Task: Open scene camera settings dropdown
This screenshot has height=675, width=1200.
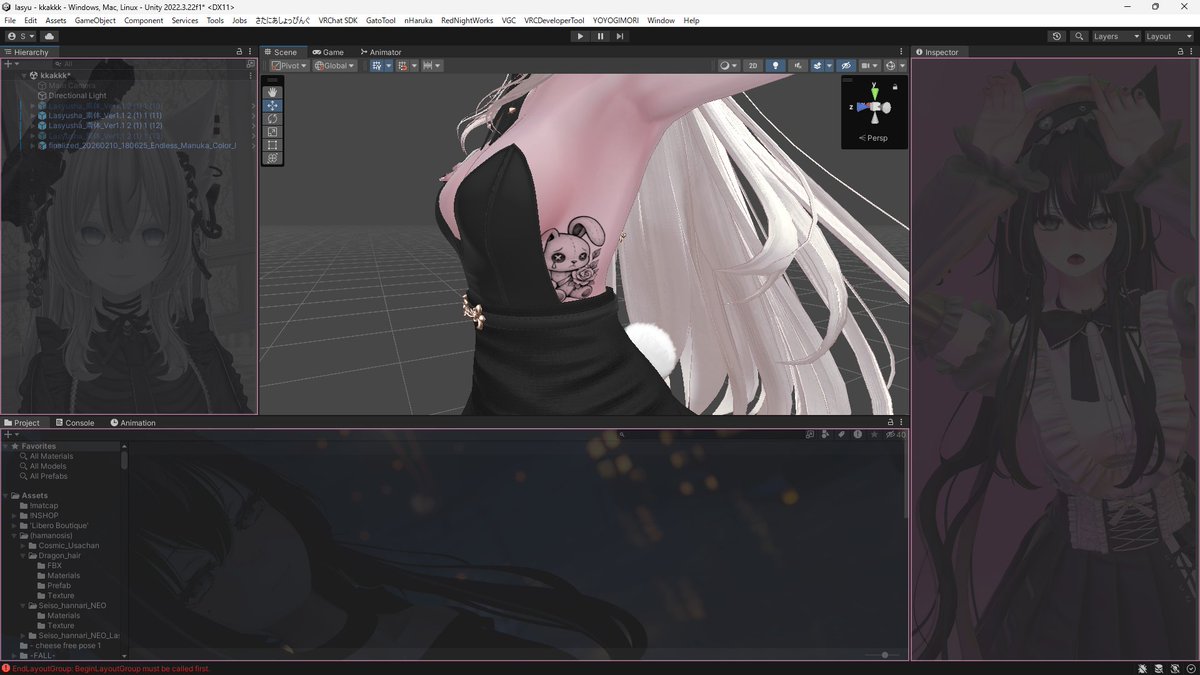Action: click(x=870, y=65)
